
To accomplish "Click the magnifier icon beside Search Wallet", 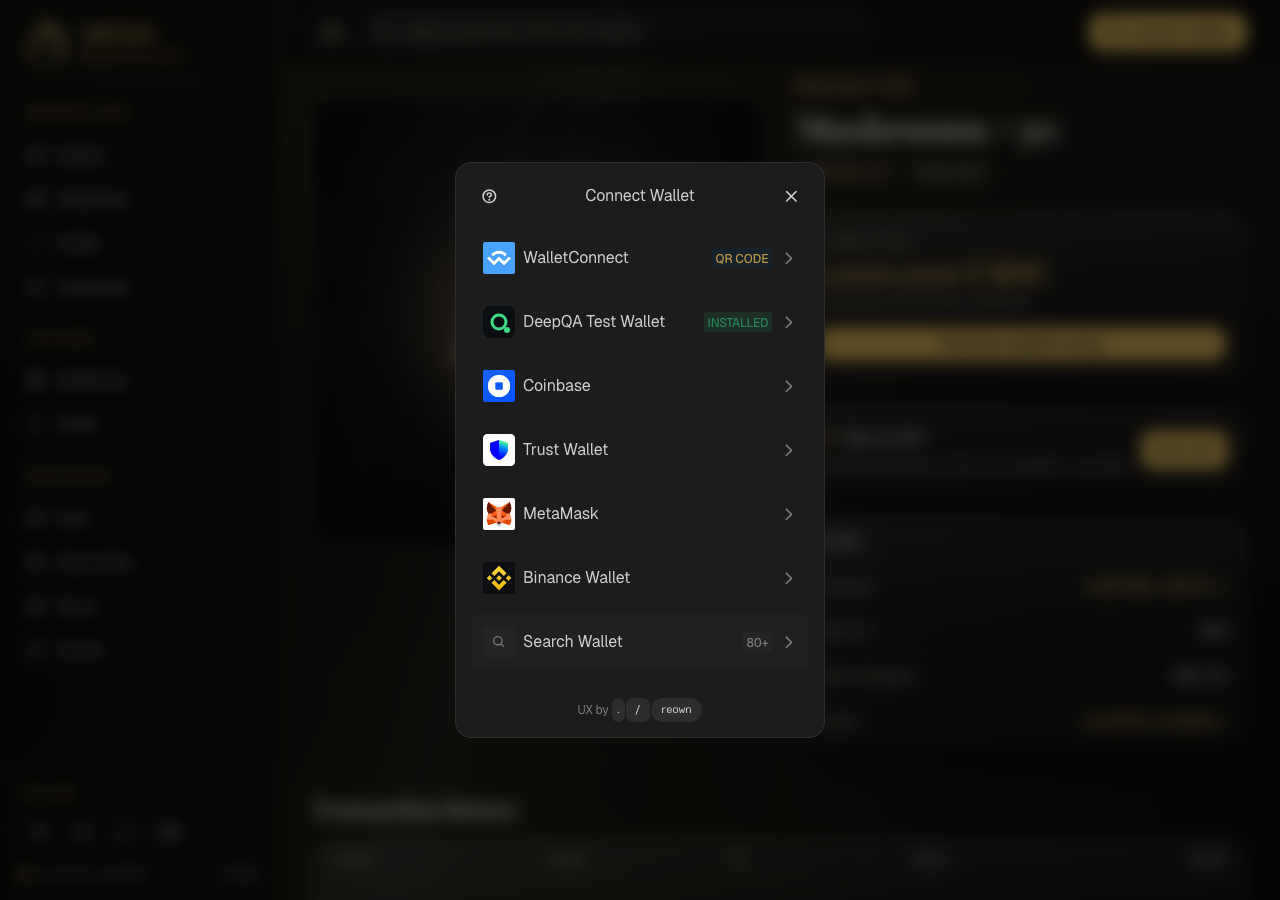I will [x=499, y=642].
